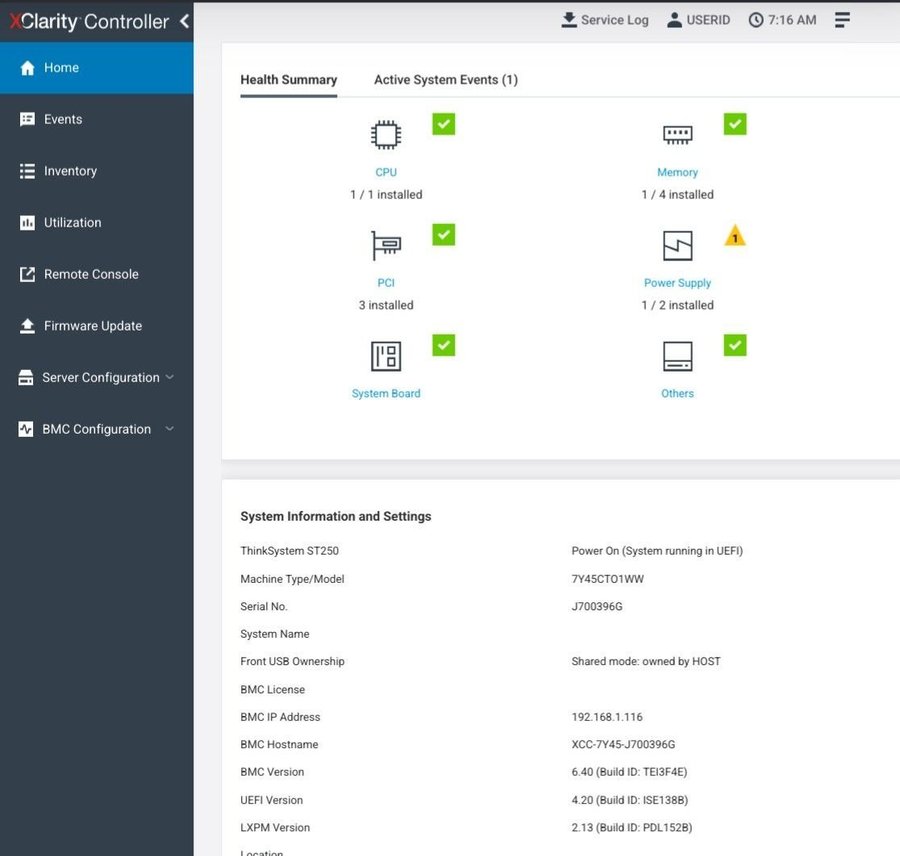This screenshot has height=856, width=900.
Task: Open the USERID account menu
Action: [x=698, y=20]
